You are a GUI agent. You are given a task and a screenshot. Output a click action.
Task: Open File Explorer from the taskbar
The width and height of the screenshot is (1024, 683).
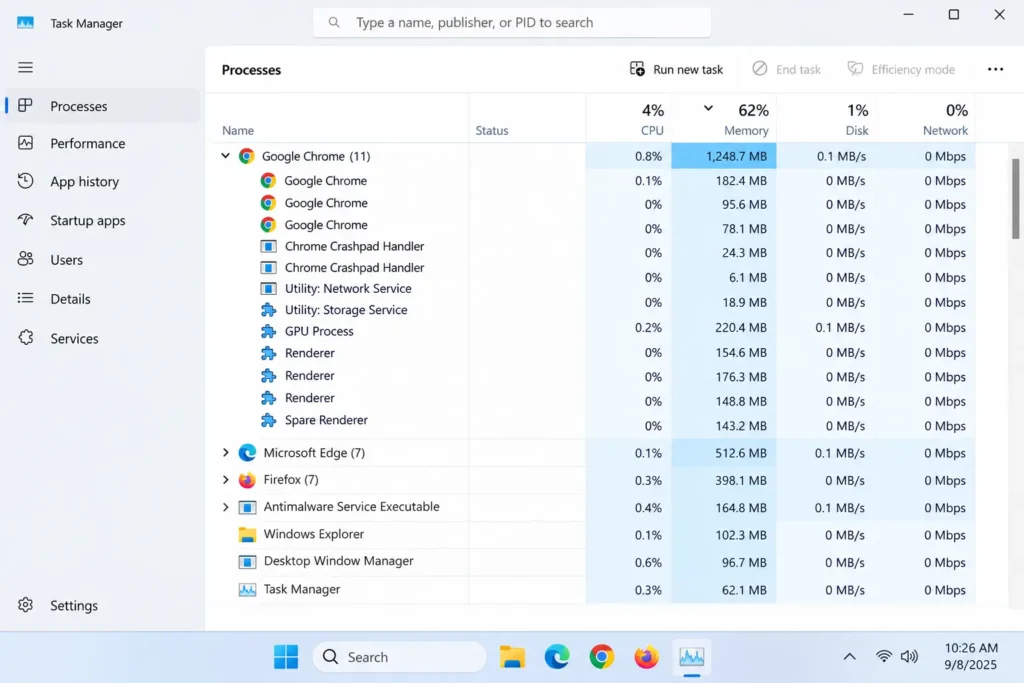point(512,657)
